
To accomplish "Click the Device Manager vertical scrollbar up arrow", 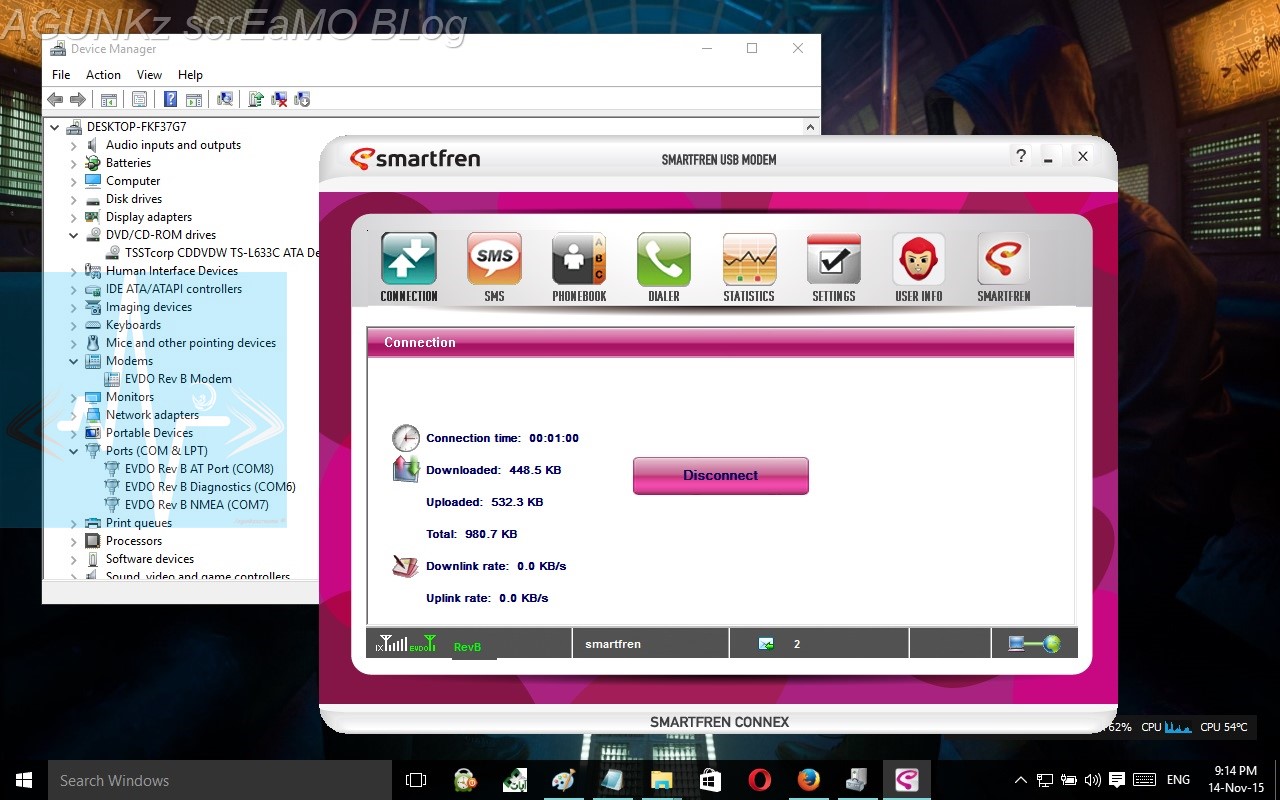I will 811,127.
